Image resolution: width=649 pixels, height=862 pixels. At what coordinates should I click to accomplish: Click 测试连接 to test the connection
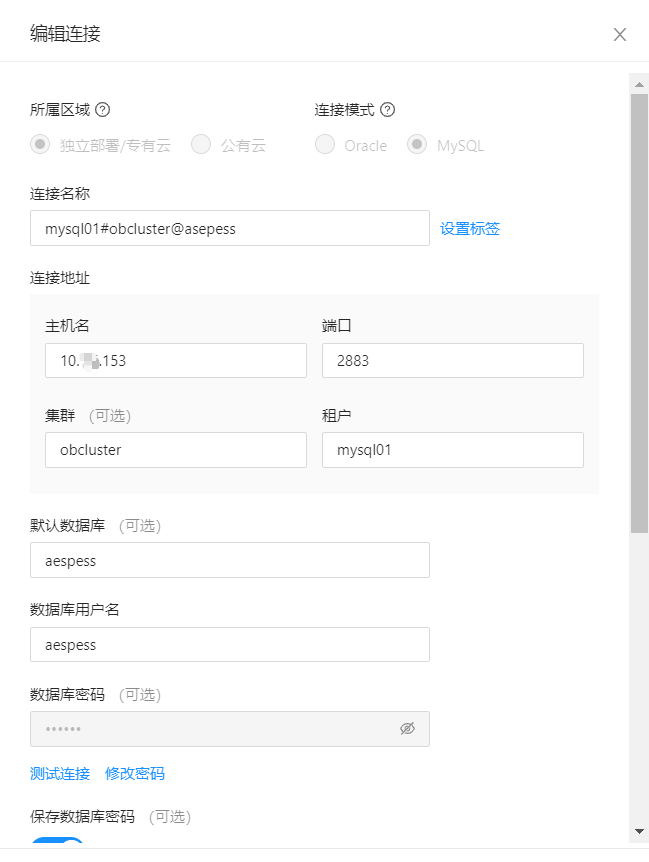pos(59,774)
